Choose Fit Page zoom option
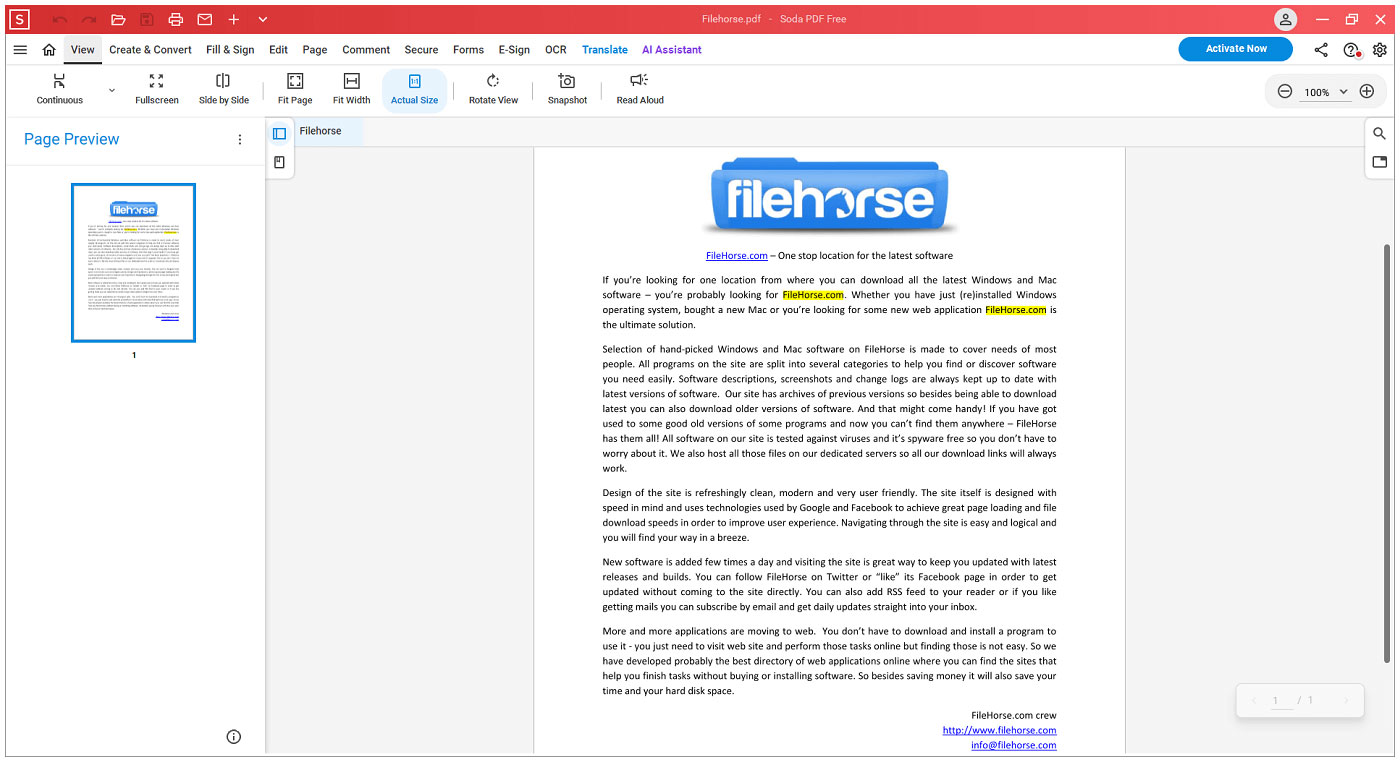The image size is (1400, 762). coord(295,89)
